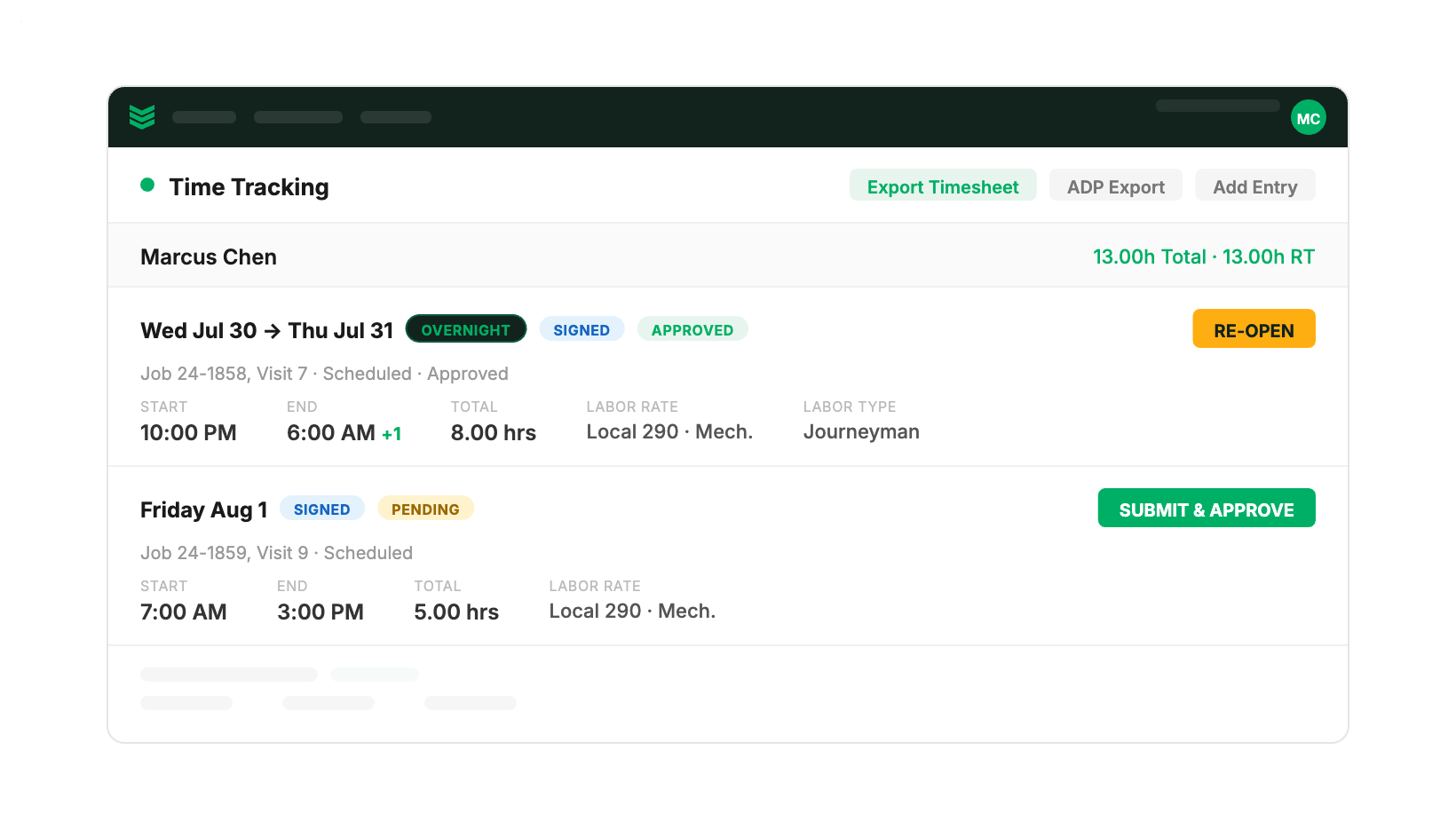
Task: Click Local 290 · Mech. in overnight entry
Action: point(669,432)
